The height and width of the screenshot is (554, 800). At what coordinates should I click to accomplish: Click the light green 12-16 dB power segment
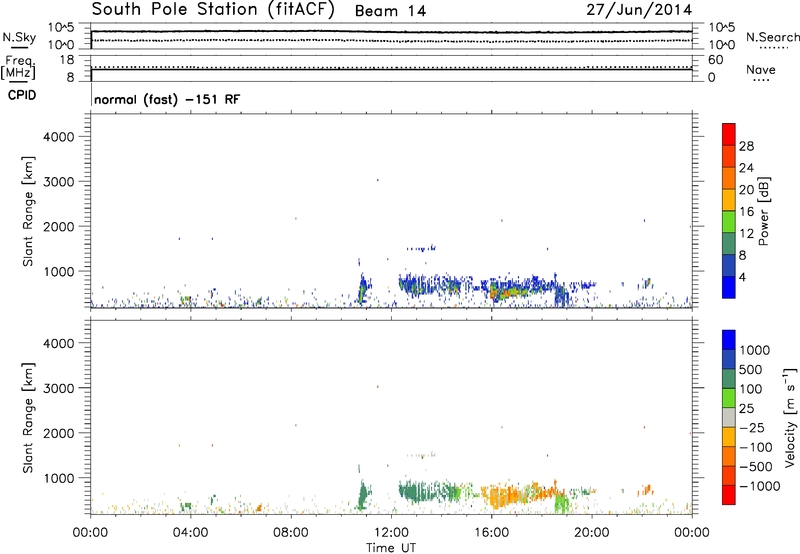click(729, 221)
